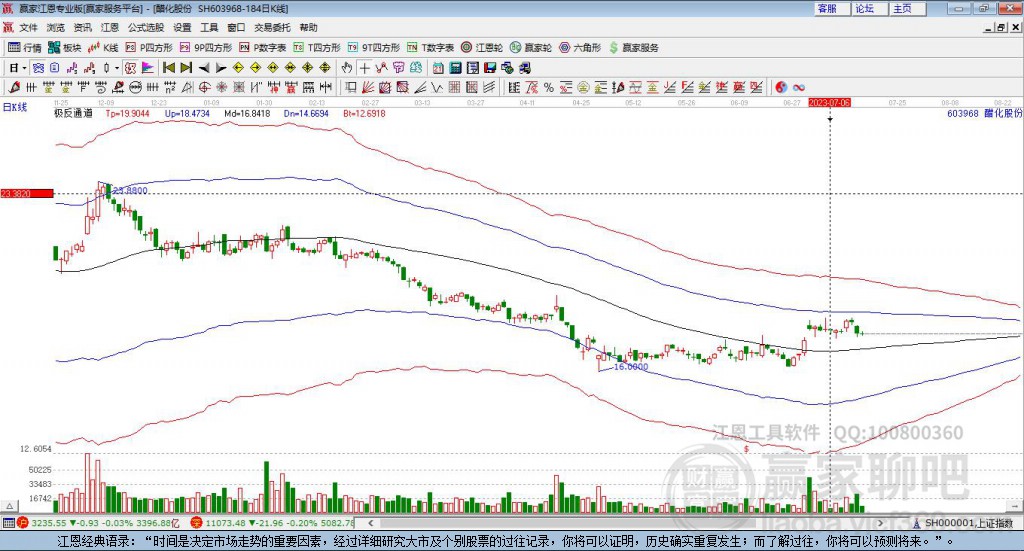Viewport: 1024px width, 551px height.
Task: Open the 江恩轮 Gann wheel
Action: click(x=482, y=48)
